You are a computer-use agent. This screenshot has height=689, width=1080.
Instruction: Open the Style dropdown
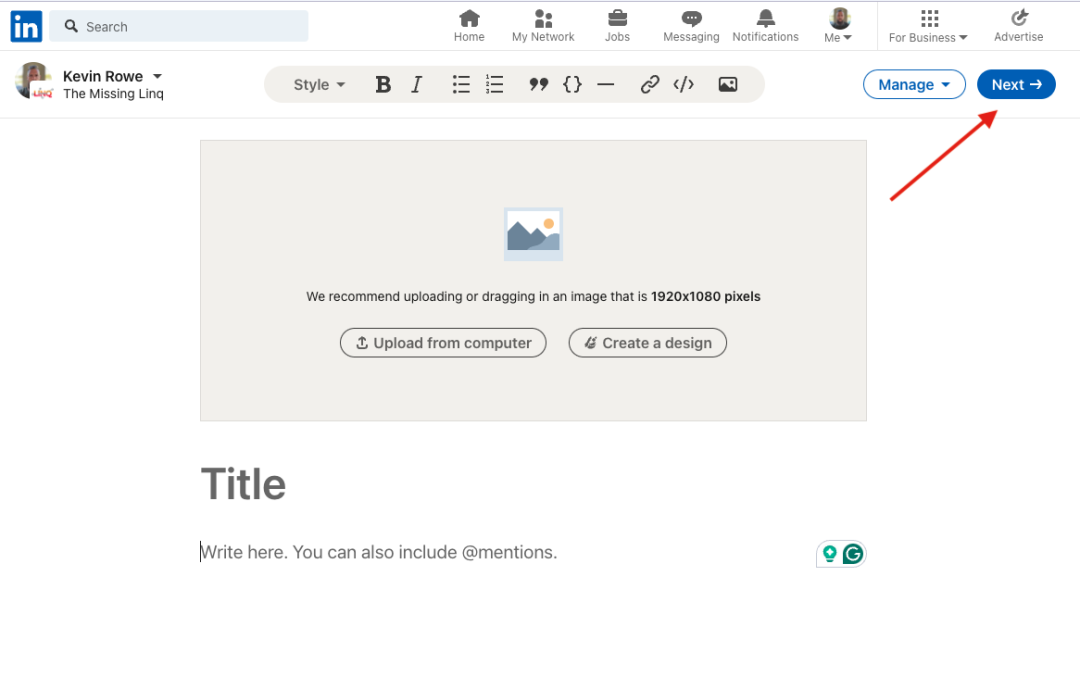pyautogui.click(x=319, y=85)
